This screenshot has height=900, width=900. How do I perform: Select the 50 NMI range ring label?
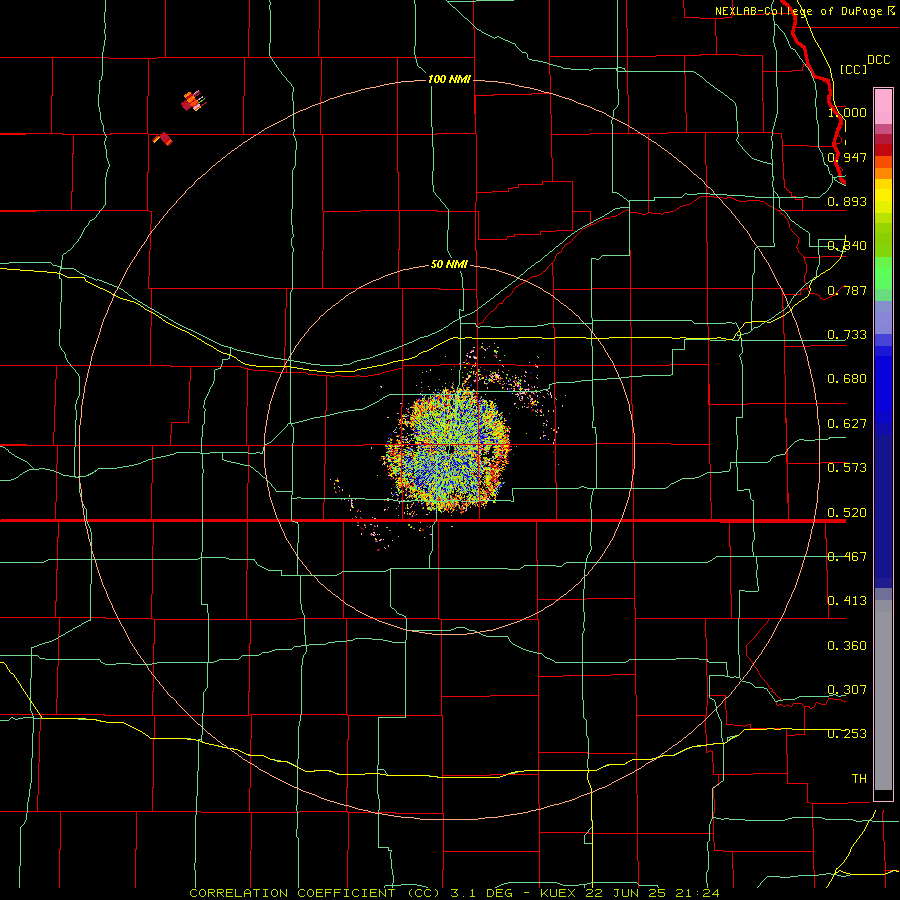[449, 264]
